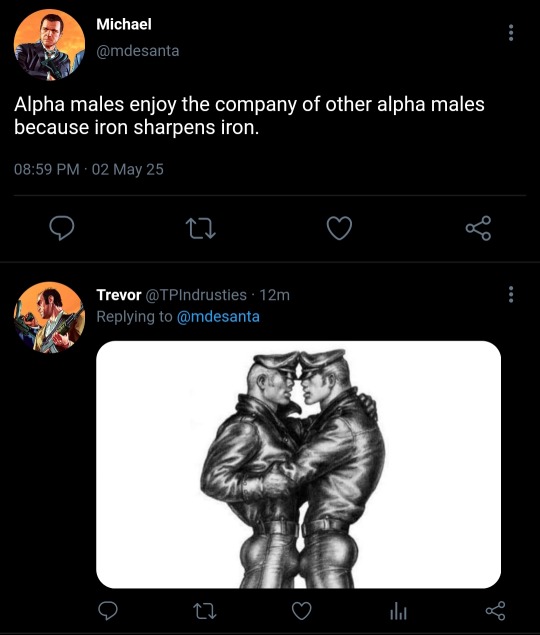540x635 pixels.
Task: Click the @mdesanta handle under Michael
Action: point(138,51)
